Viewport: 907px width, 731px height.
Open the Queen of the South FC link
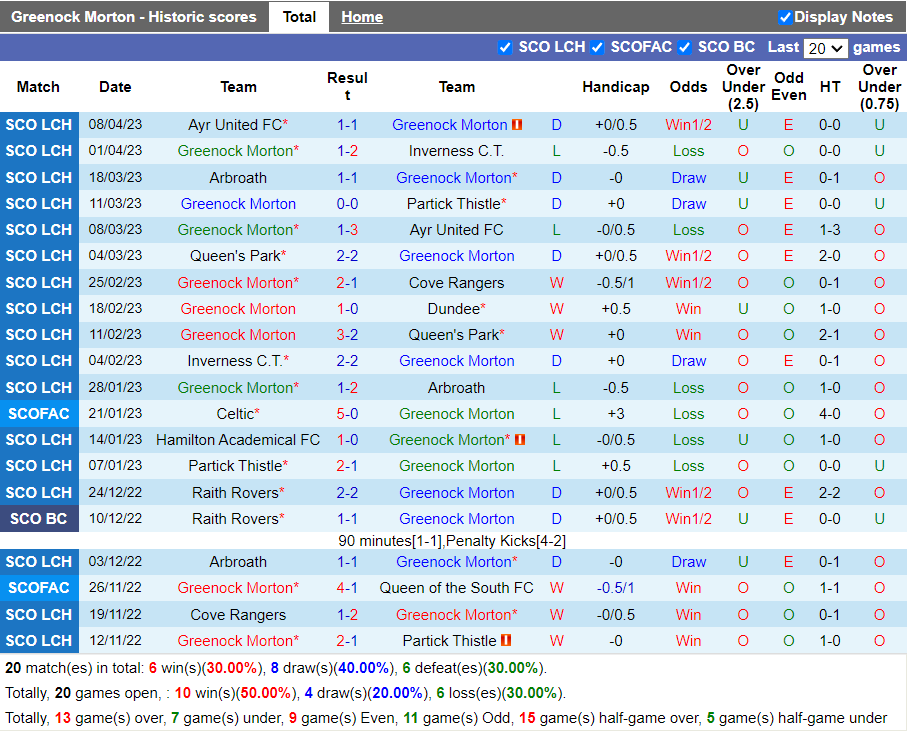456,588
